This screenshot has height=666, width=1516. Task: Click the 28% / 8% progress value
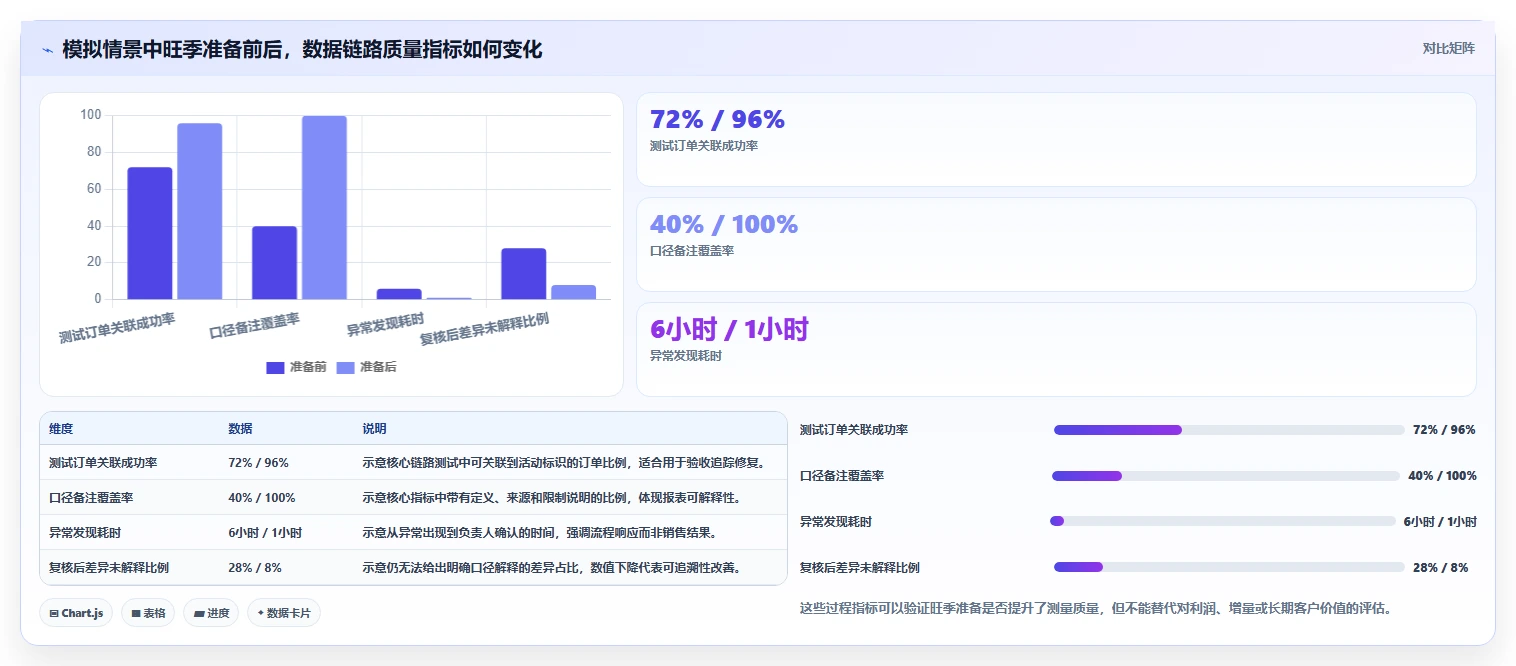point(1440,568)
